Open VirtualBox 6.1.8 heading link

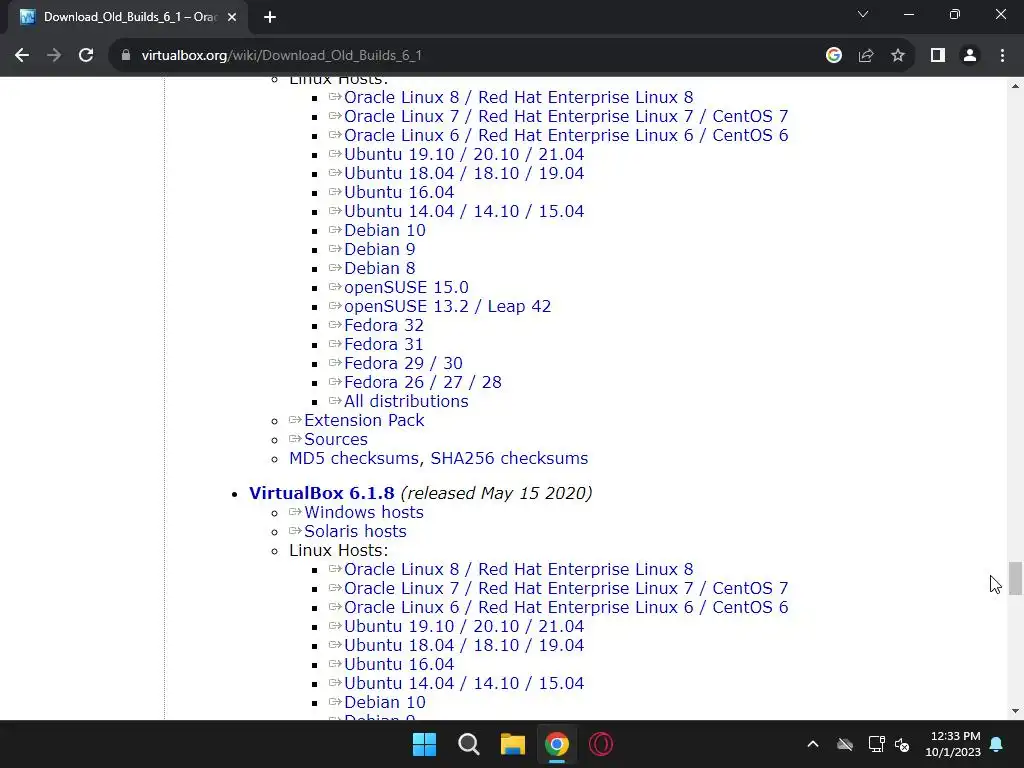[x=321, y=493]
